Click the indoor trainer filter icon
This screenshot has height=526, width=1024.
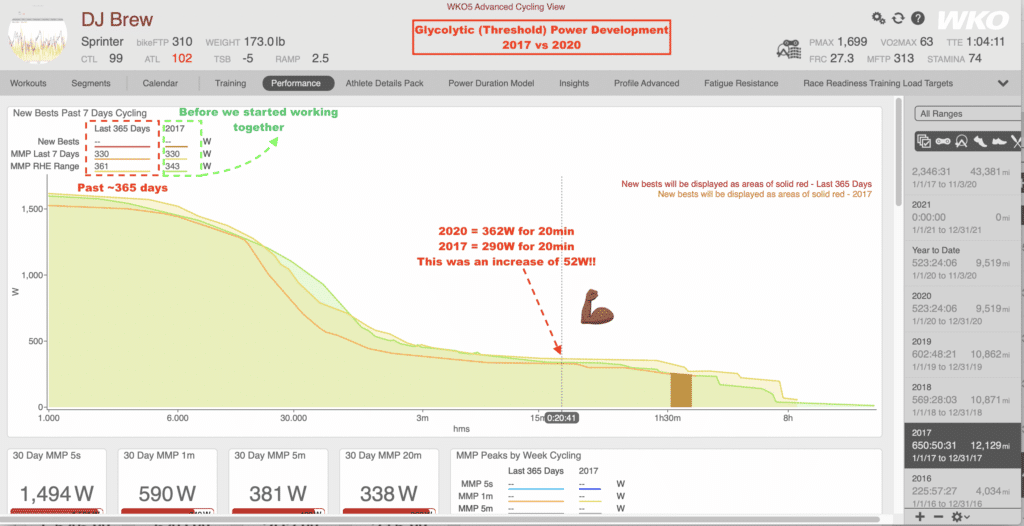pyautogui.click(x=961, y=140)
